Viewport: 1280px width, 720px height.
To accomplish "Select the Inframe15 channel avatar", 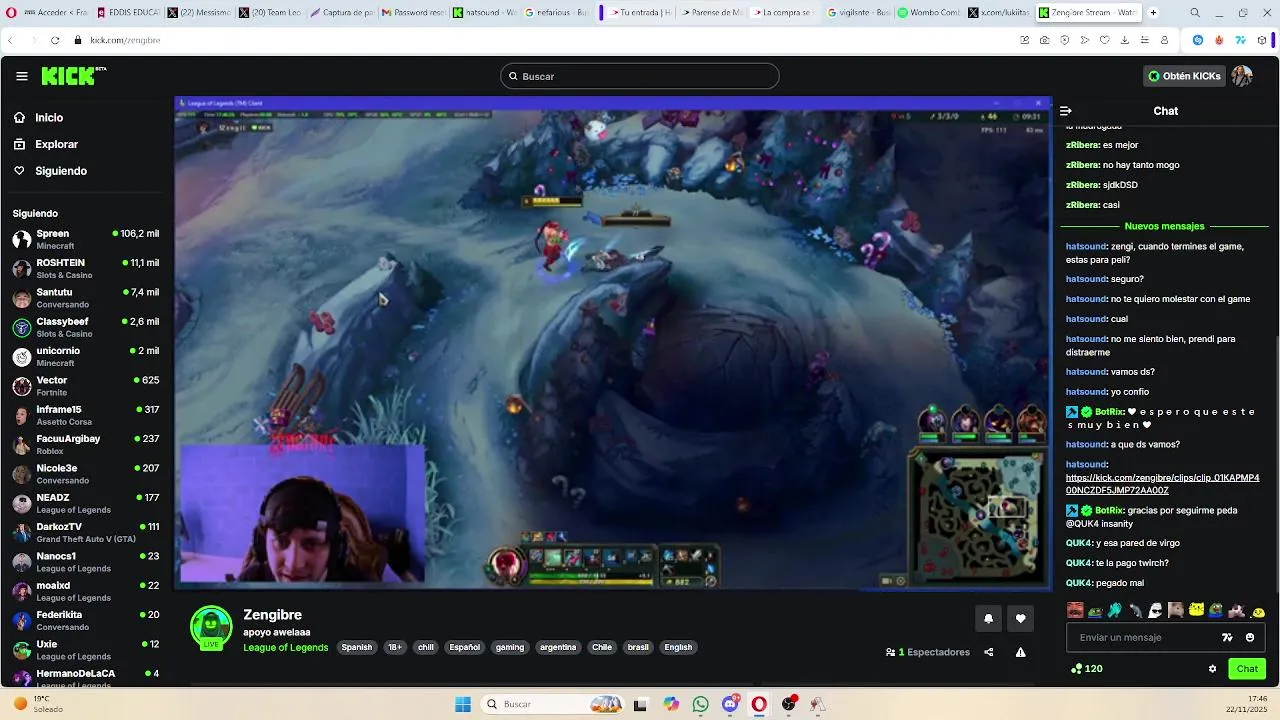I will (x=21, y=415).
